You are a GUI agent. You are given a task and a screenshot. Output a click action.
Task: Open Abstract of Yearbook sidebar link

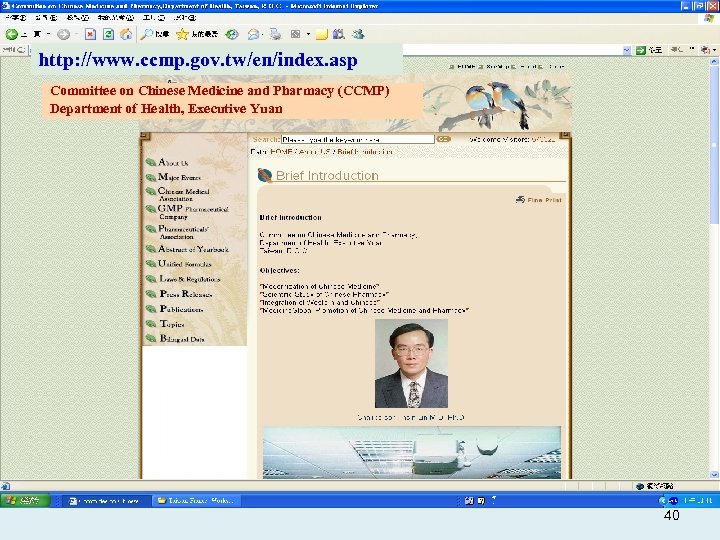(193, 249)
